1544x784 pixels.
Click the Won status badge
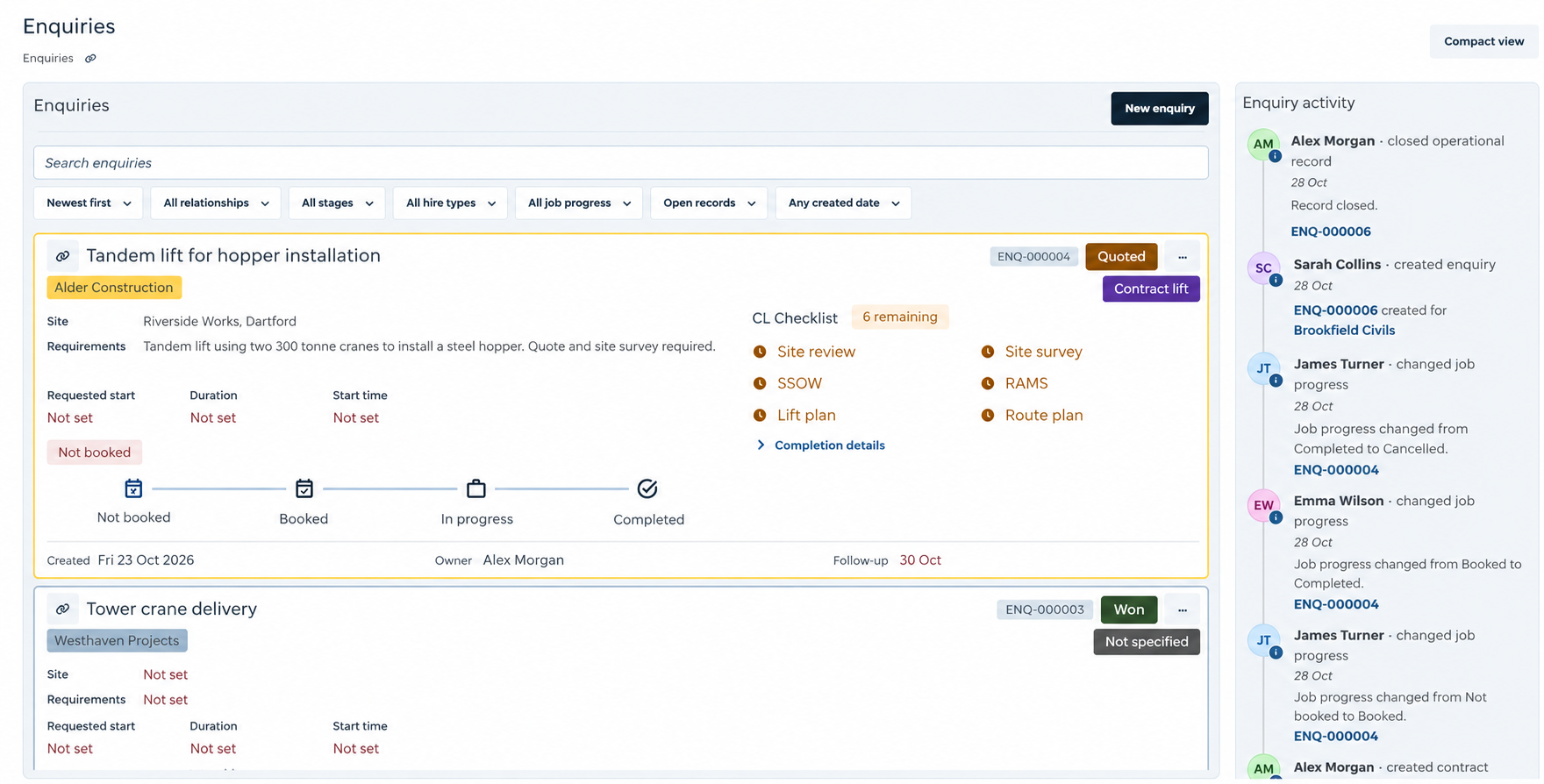1129,609
